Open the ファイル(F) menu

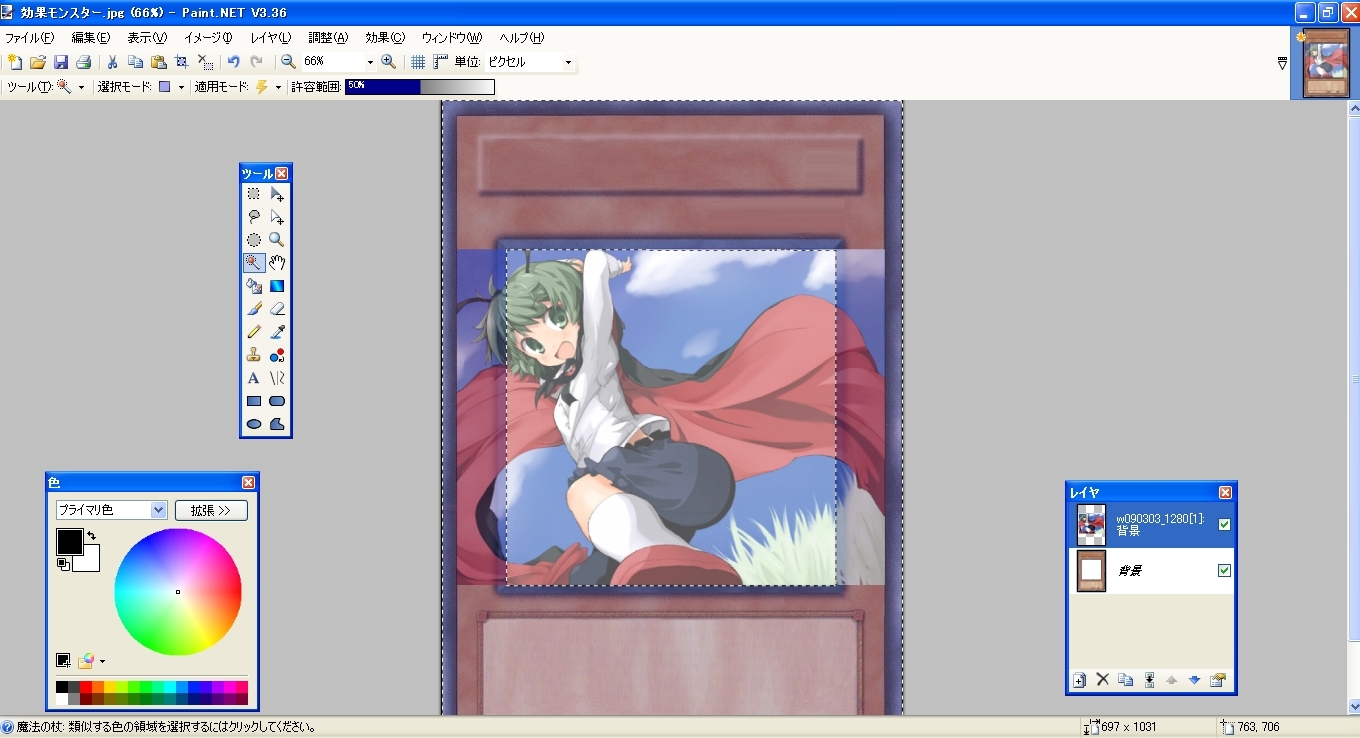pyautogui.click(x=30, y=37)
